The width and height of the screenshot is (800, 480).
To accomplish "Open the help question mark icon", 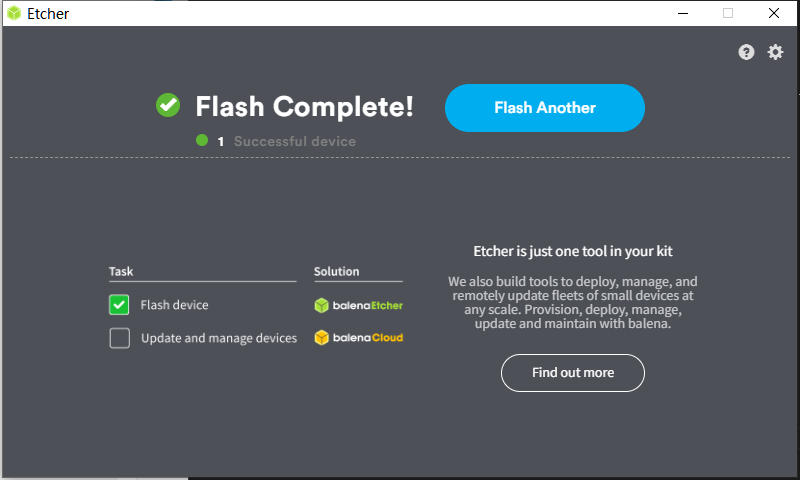I will point(746,52).
